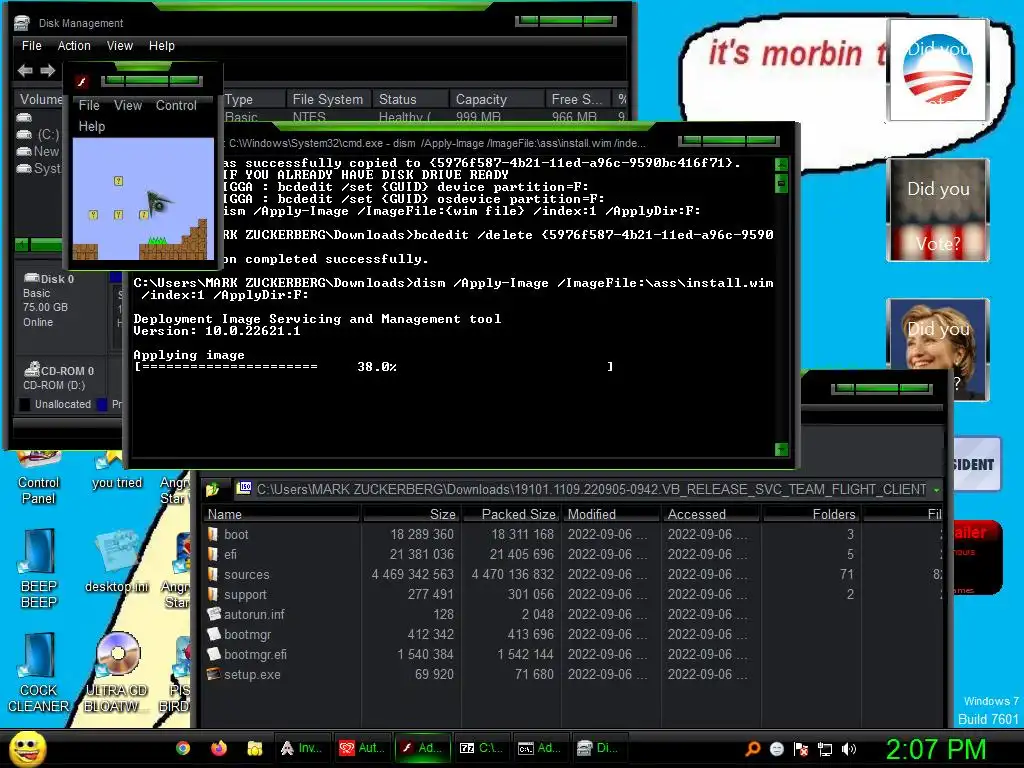Viewport: 1024px width, 768px height.
Task: Select bootmgr.efi in 7-Zip
Action: 255,654
